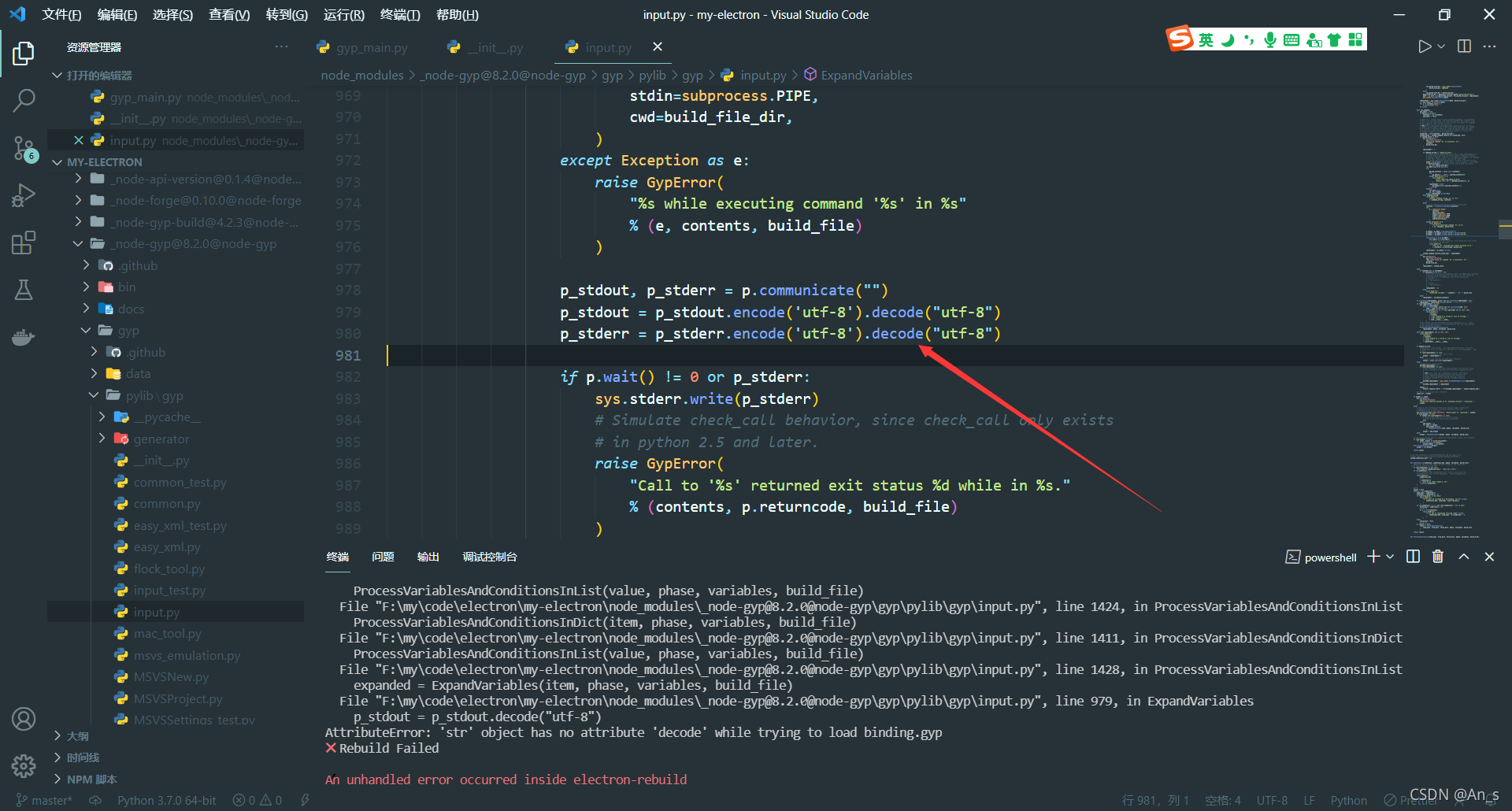1512x811 pixels.
Task: Click the code minimap overview
Action: [1449, 311]
